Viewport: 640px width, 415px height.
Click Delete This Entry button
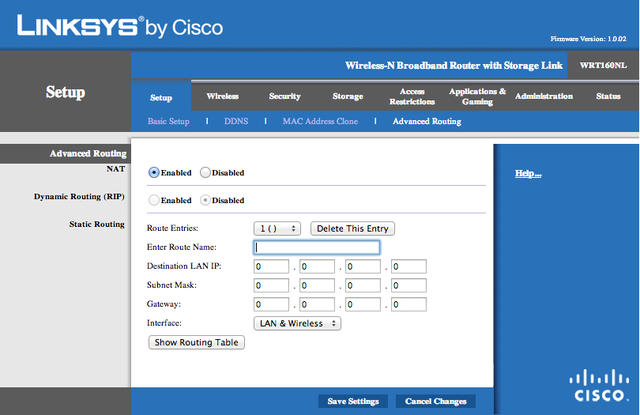pos(353,229)
